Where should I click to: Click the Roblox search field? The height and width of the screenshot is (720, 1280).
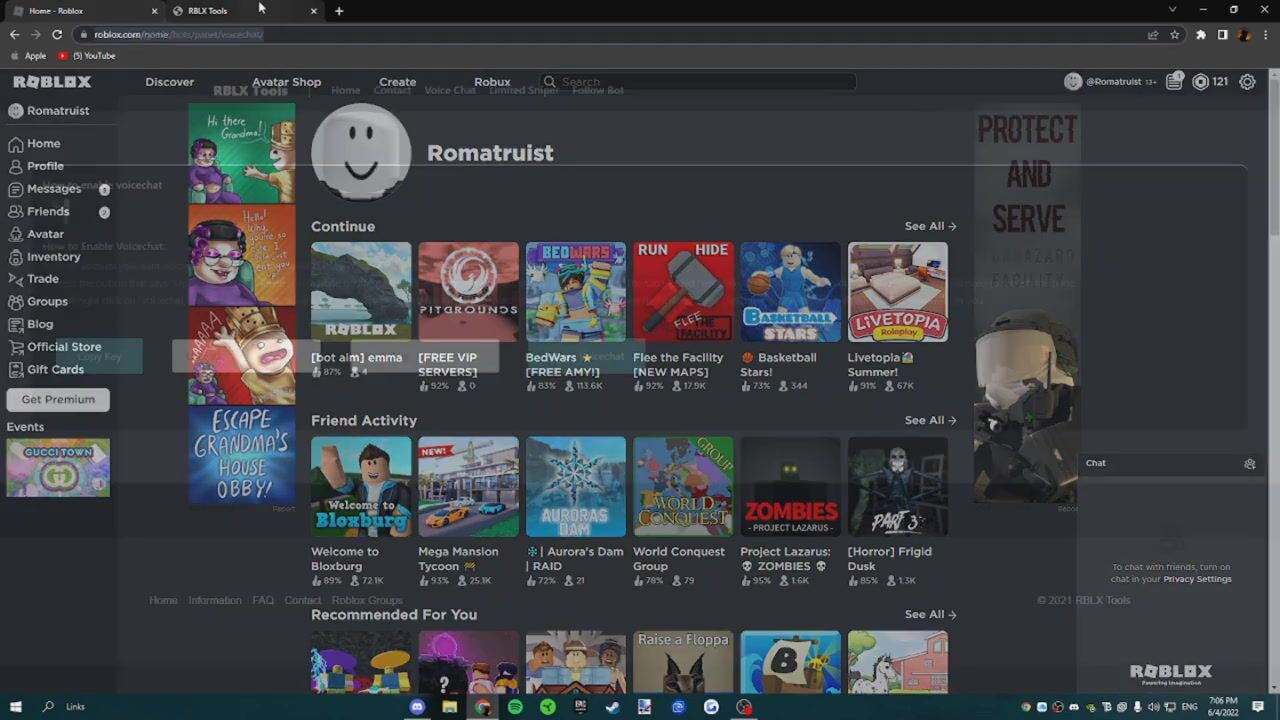pos(696,82)
